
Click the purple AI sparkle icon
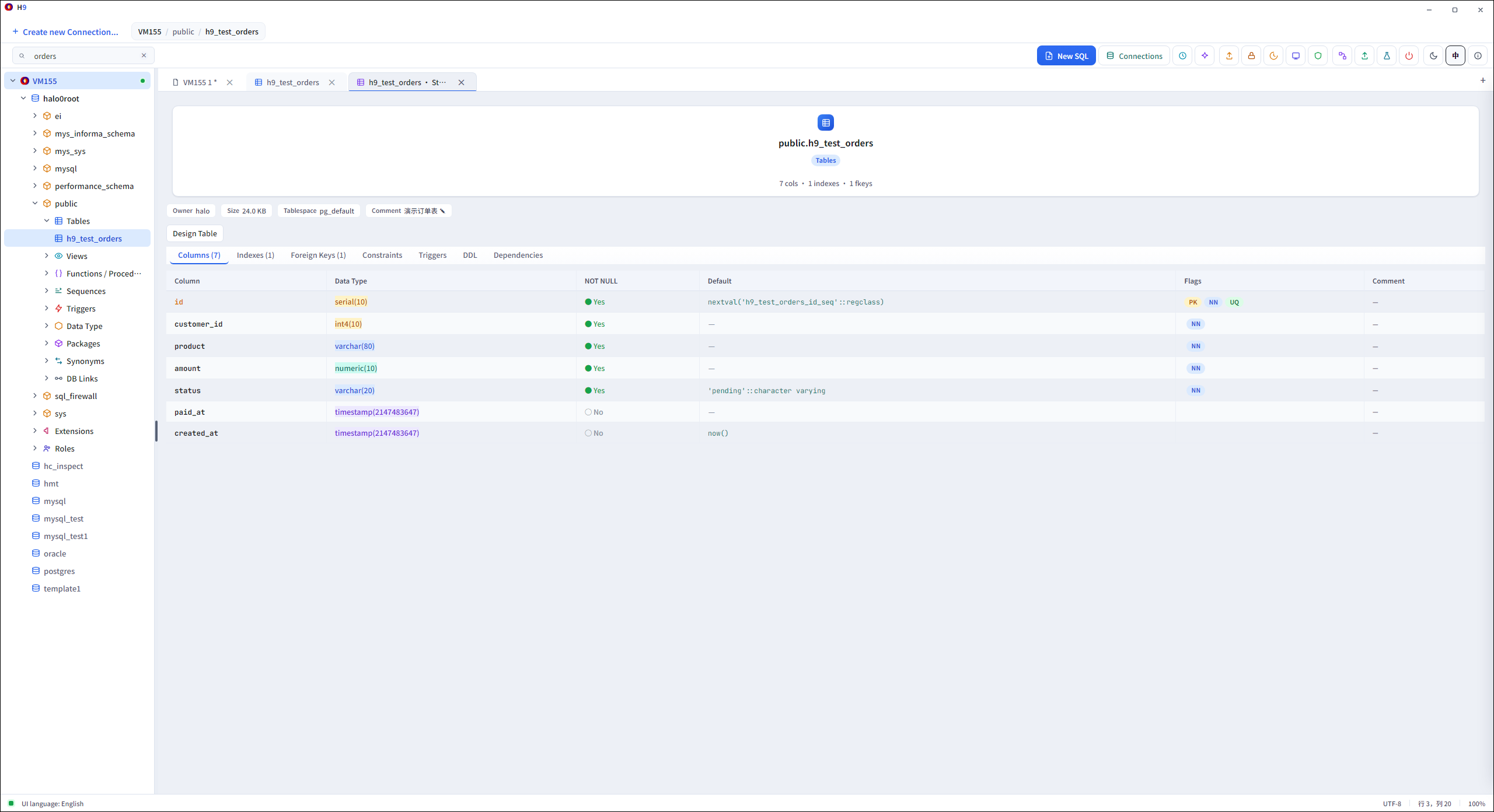click(1205, 56)
